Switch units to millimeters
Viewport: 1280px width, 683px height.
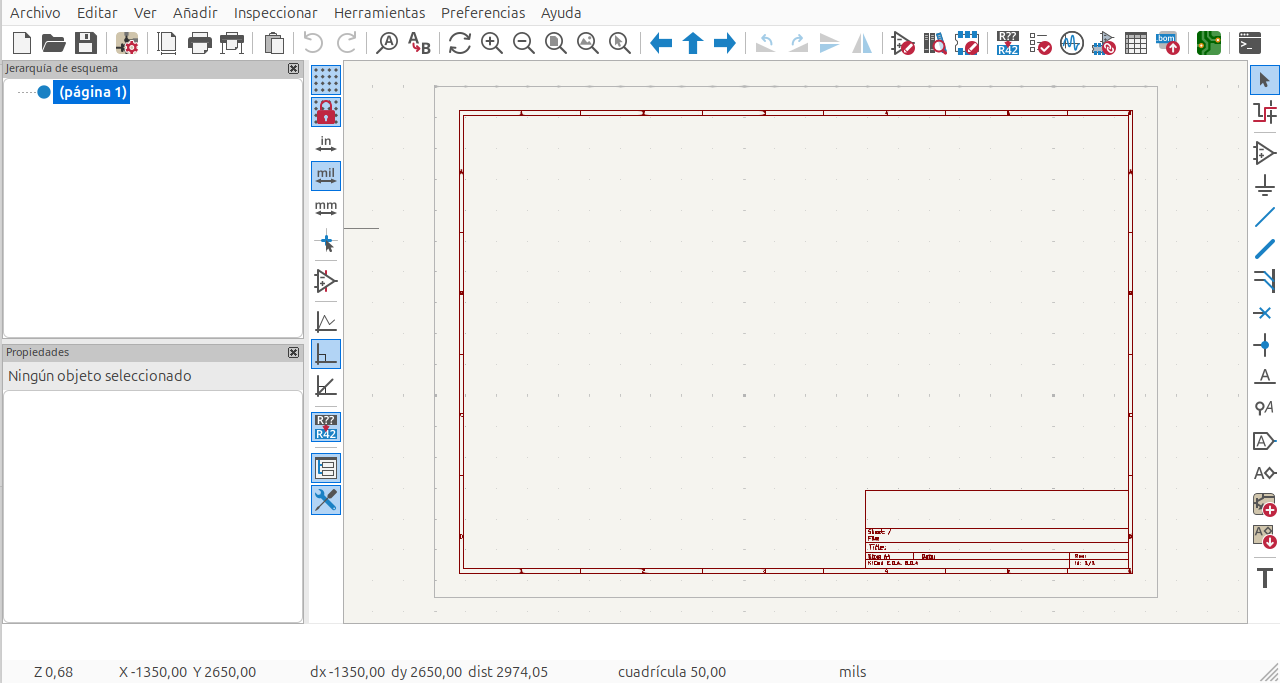point(326,209)
